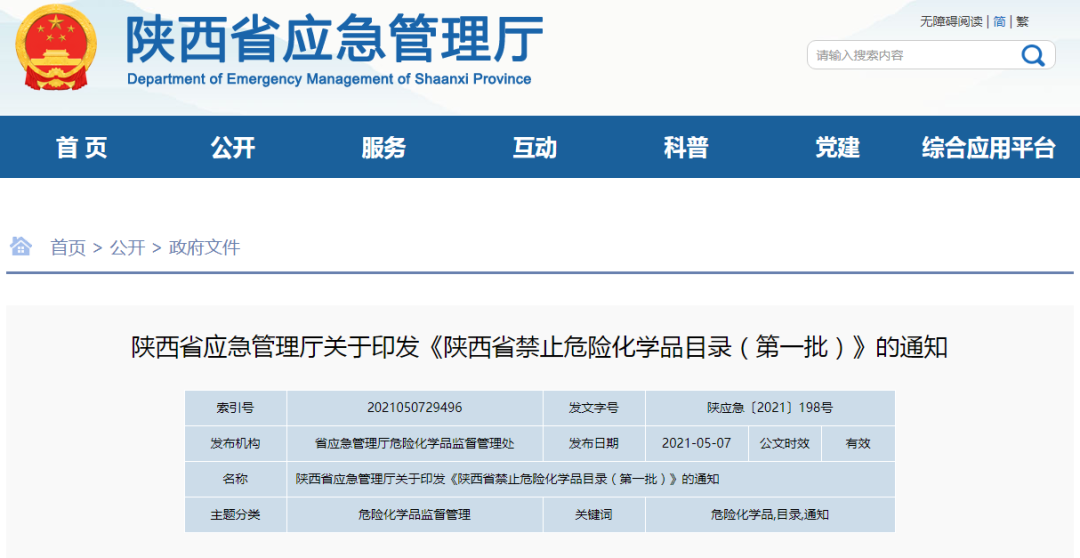The width and height of the screenshot is (1080, 558).
Task: Select issuing agency 省应急管理厅危险化学品监督管理处
Action: tap(415, 443)
